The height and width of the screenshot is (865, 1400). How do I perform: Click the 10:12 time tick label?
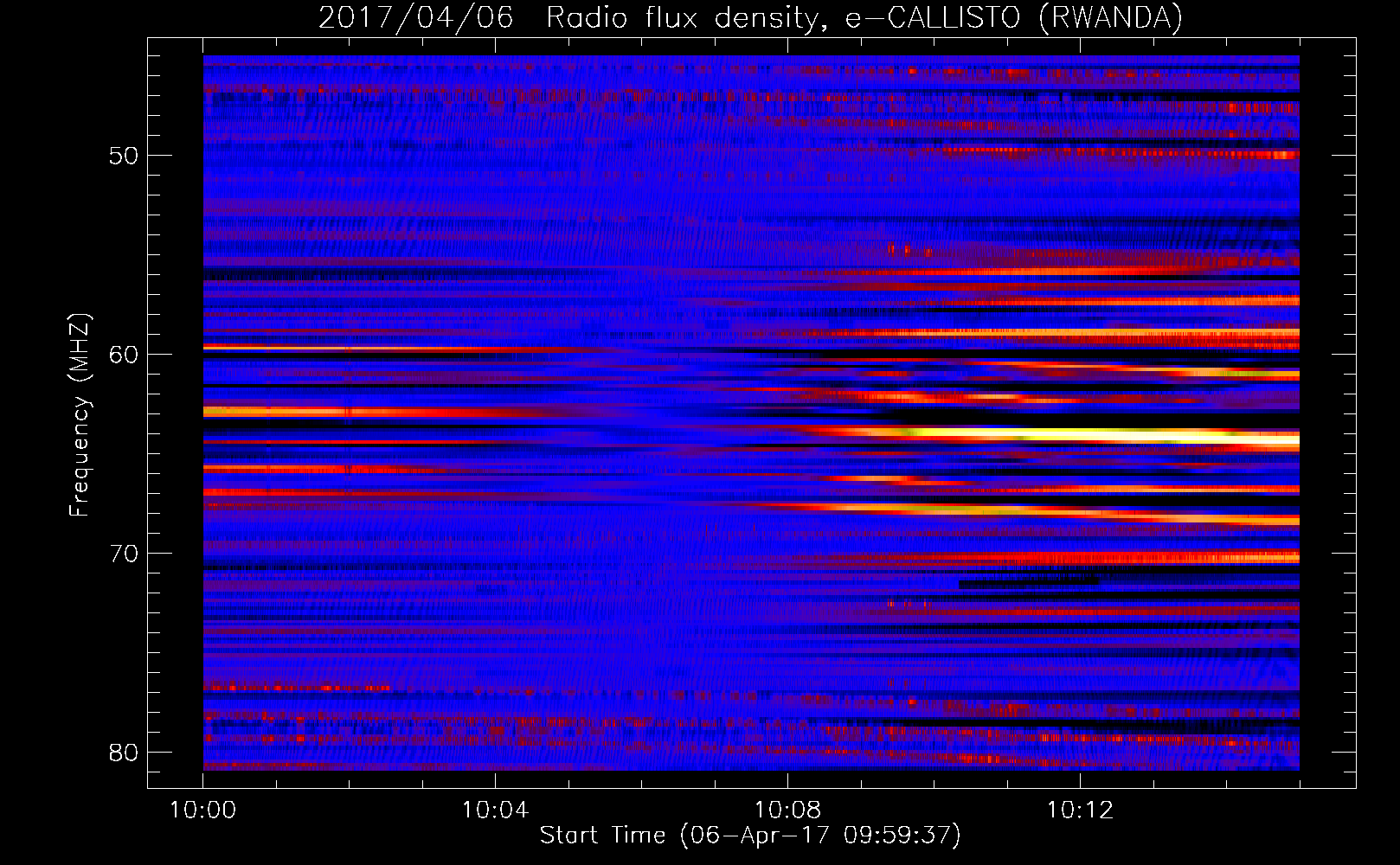pos(1080,811)
